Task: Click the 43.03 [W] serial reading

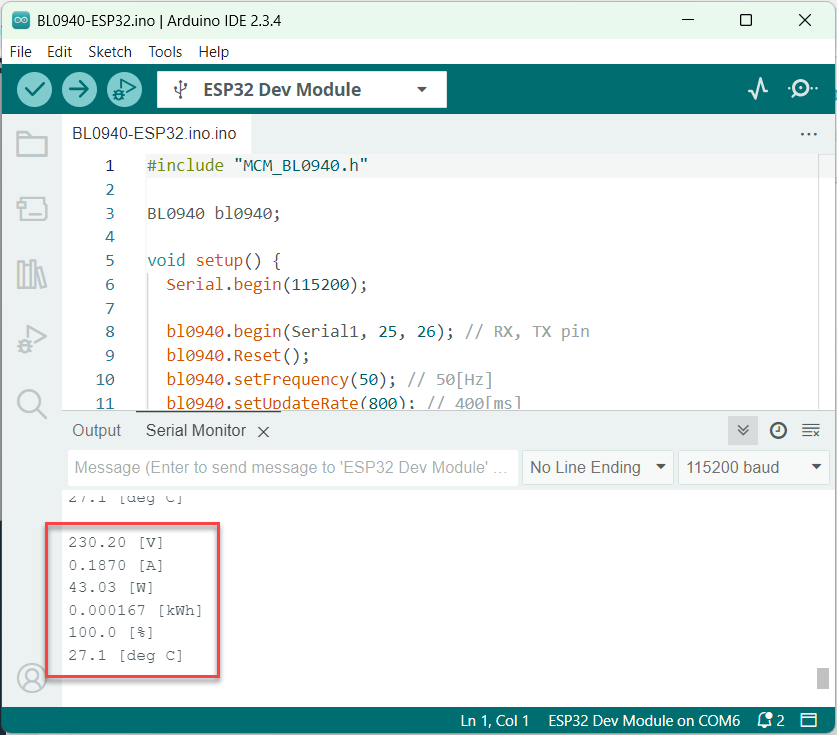Action: [111, 587]
